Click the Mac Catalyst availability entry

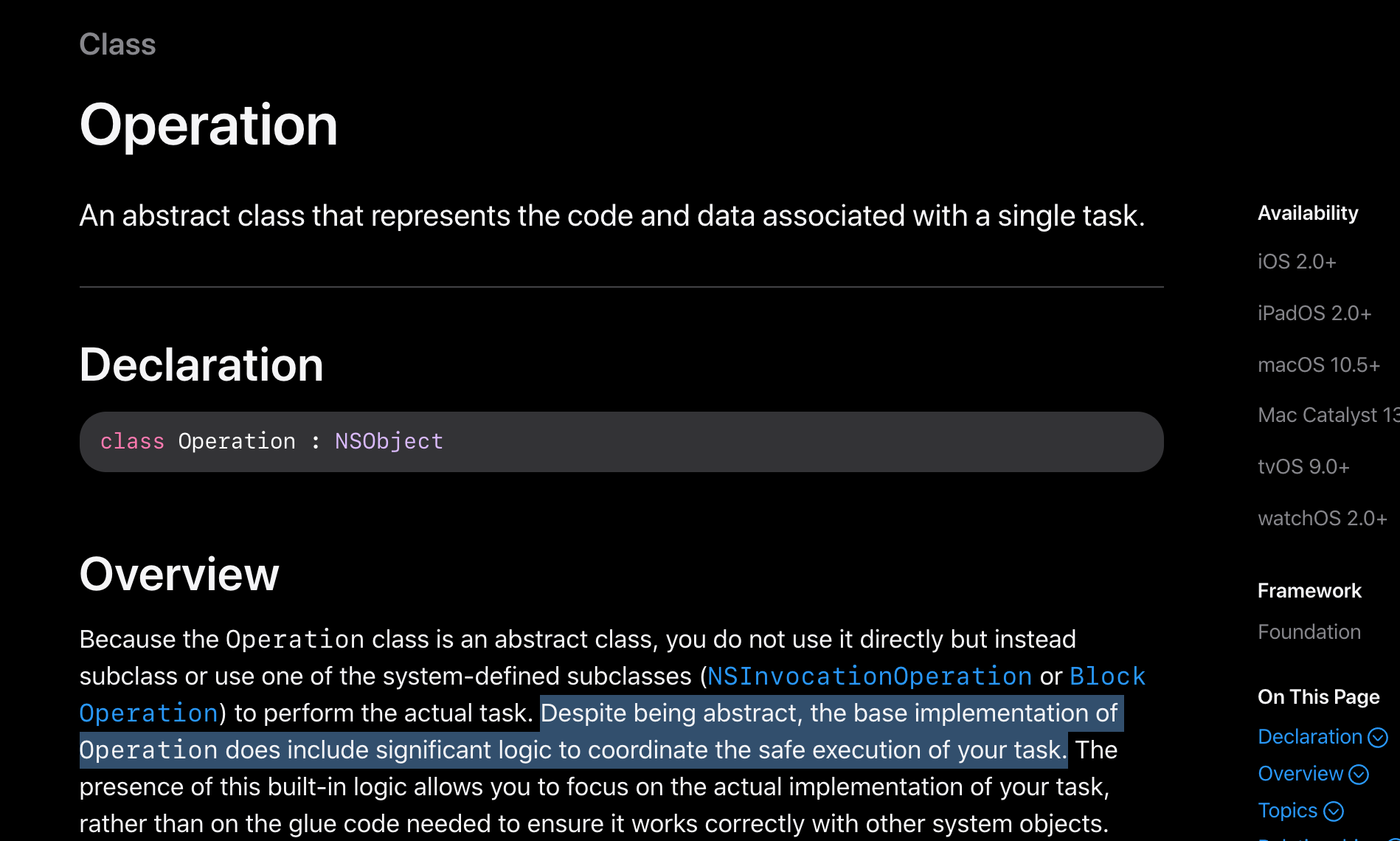coord(1328,415)
